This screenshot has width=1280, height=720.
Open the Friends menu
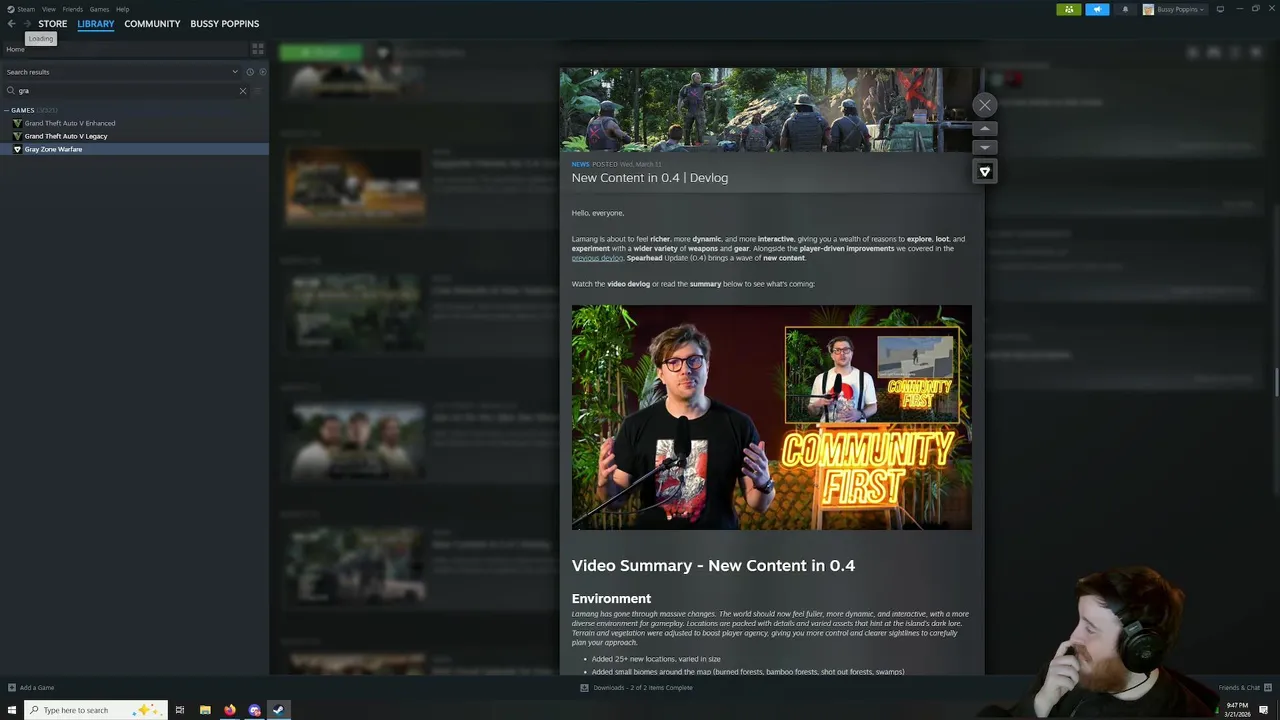[x=72, y=9]
